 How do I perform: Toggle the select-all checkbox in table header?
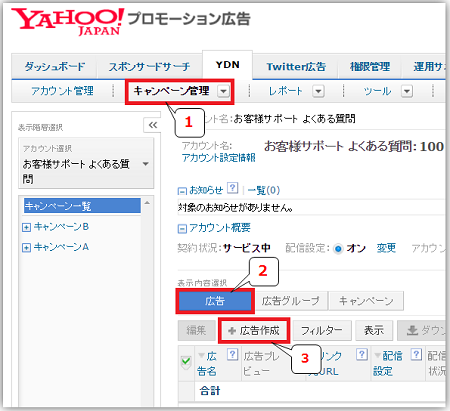pos(186,361)
